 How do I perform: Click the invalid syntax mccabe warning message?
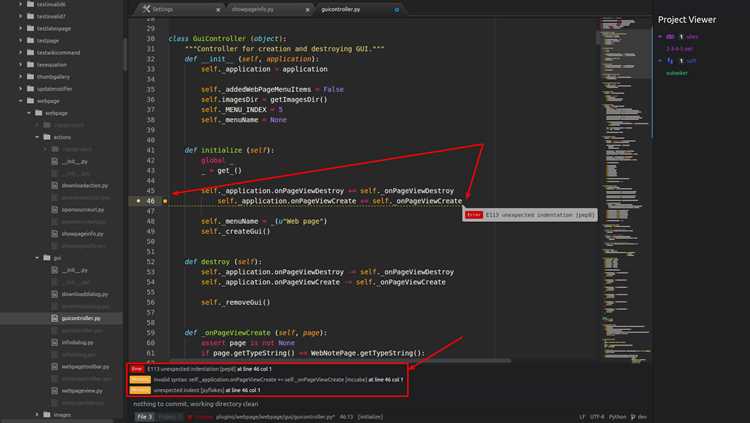click(278, 379)
